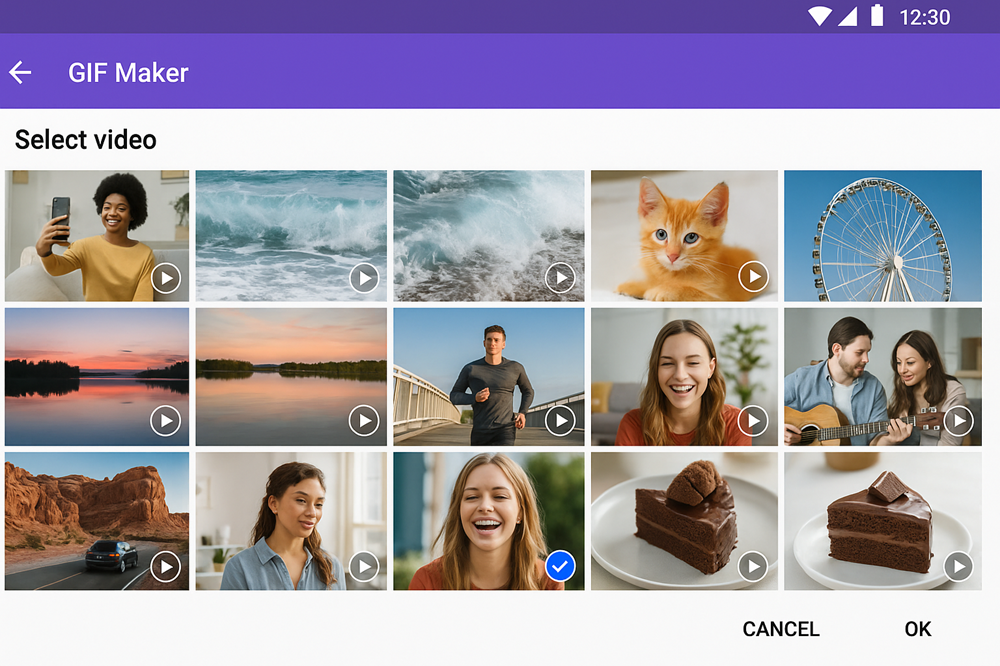Tap the cellular signal icon in status bar

tap(848, 16)
